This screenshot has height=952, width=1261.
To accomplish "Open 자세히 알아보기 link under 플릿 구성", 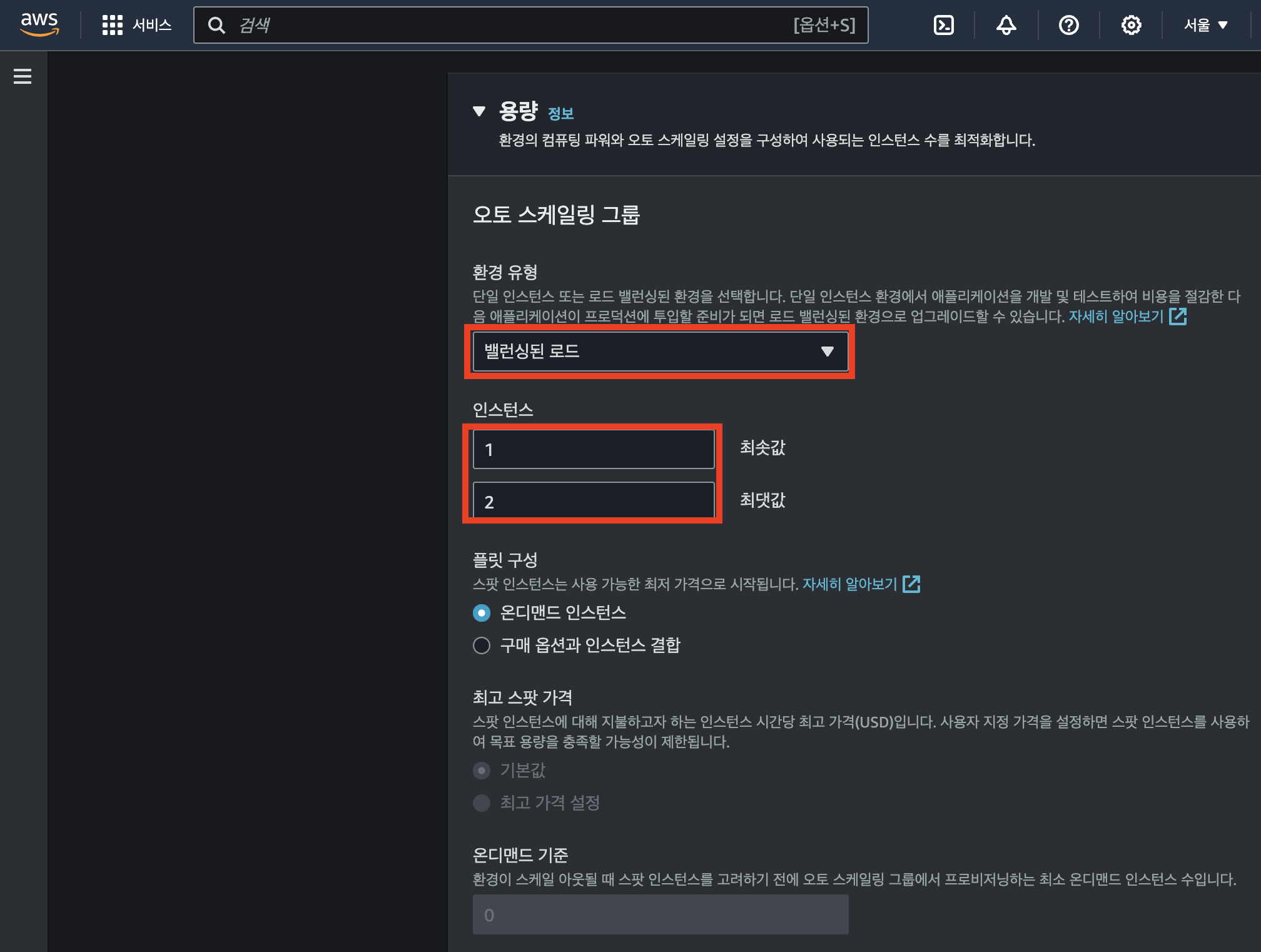I will [849, 584].
